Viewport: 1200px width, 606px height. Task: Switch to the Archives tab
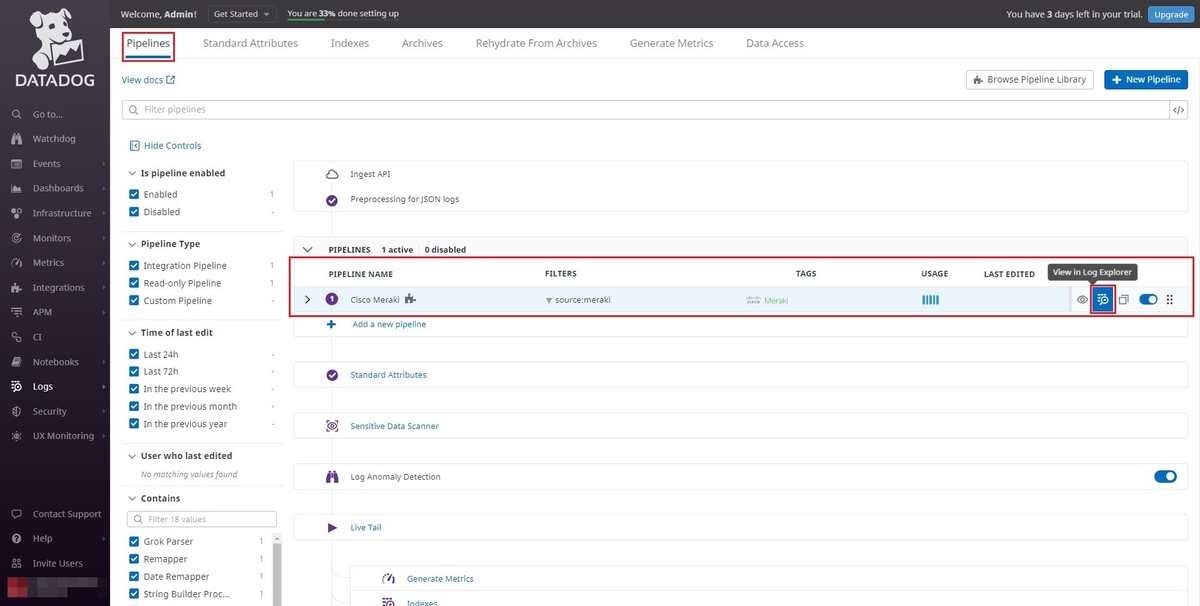tap(421, 43)
